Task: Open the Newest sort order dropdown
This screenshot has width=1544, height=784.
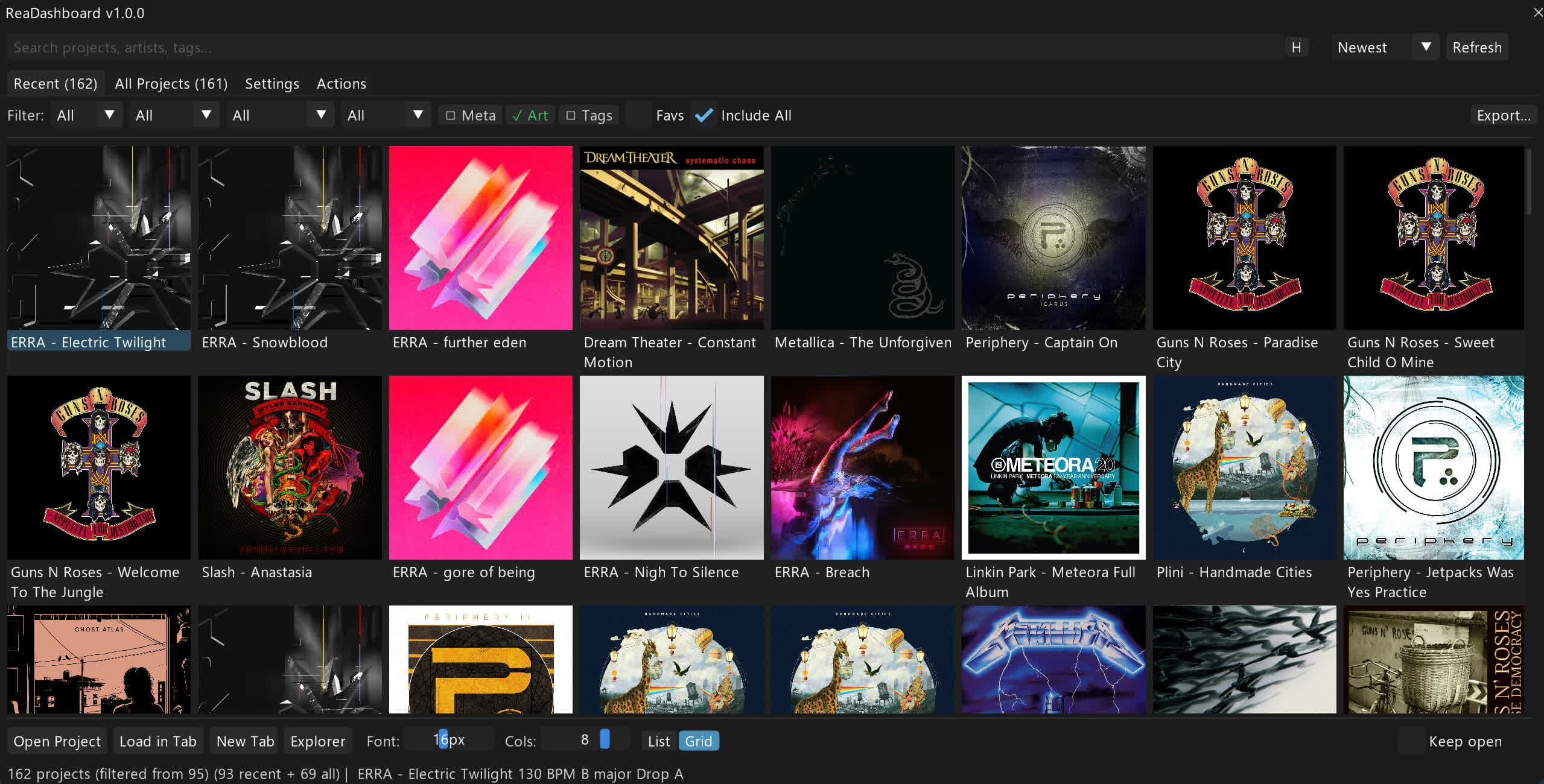Action: pyautogui.click(x=1385, y=48)
